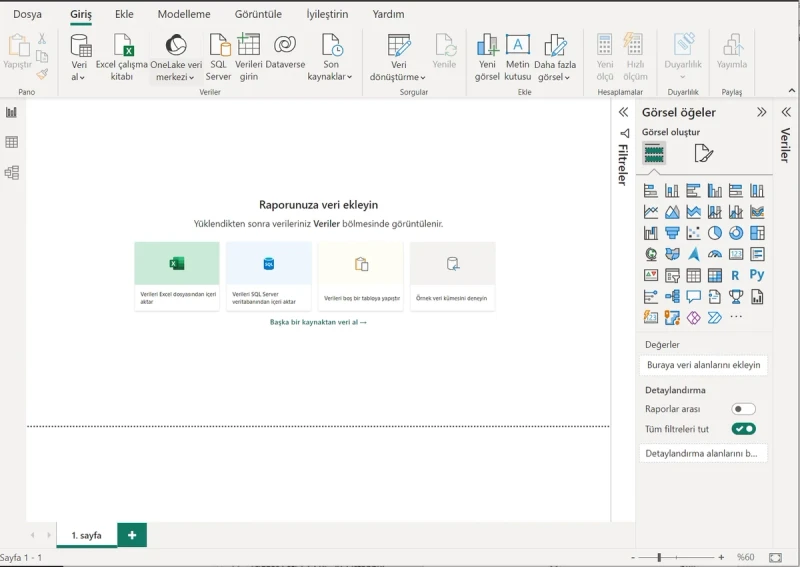Add a treemap visual
Screen dimensions: 800x567
(757, 233)
